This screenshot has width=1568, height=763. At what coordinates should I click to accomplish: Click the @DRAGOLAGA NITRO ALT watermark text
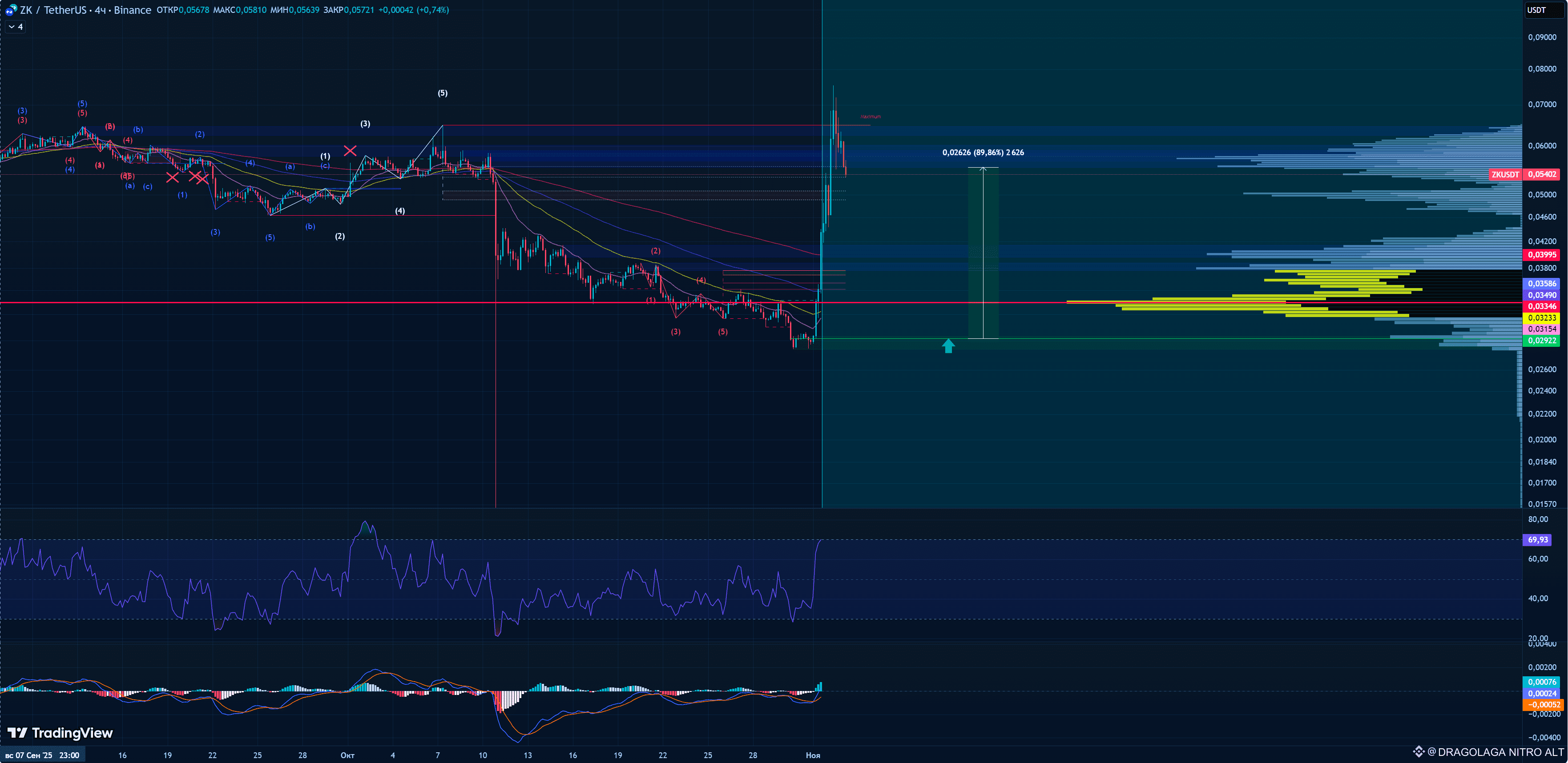coord(1495,752)
